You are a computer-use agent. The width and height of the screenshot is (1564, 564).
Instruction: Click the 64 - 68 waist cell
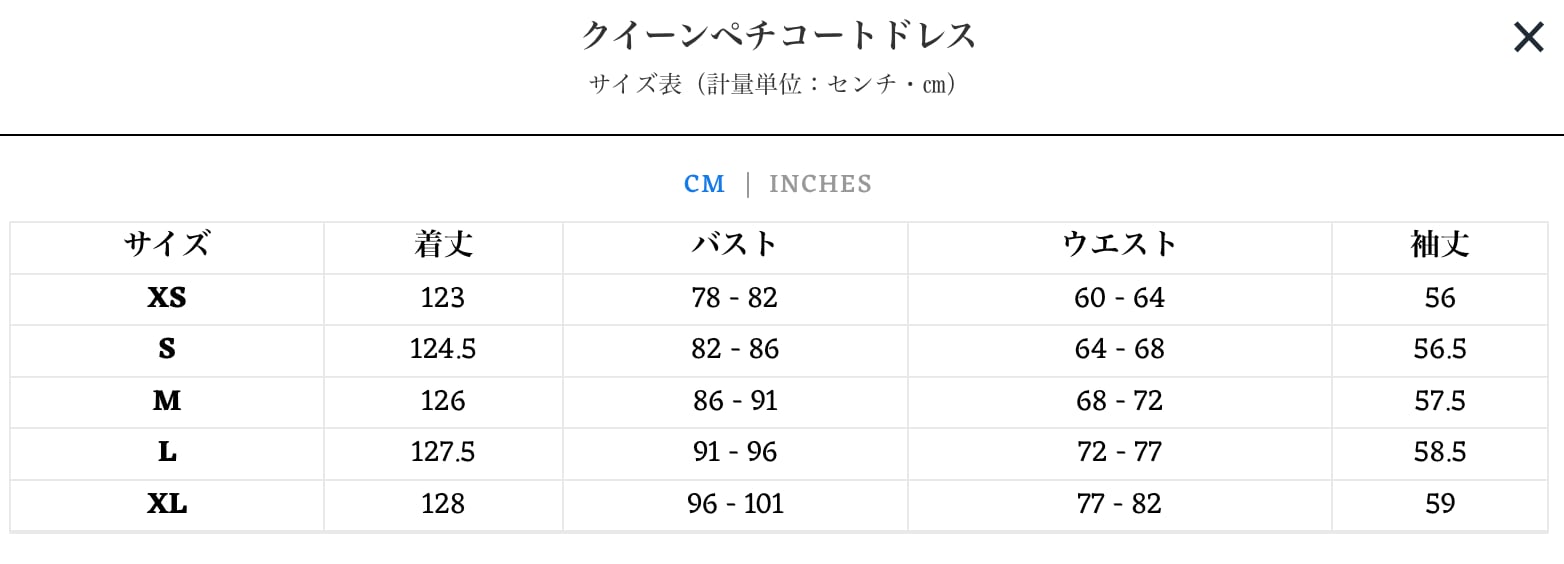(1119, 349)
